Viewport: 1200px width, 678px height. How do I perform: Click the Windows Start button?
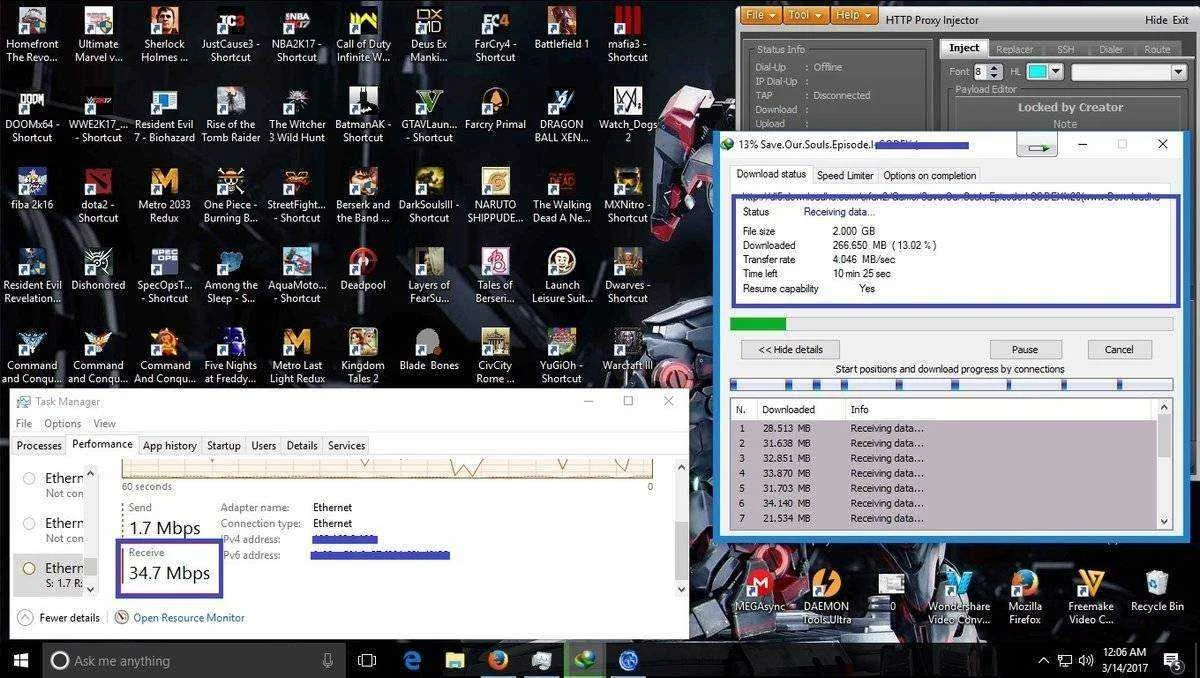pyautogui.click(x=20, y=660)
